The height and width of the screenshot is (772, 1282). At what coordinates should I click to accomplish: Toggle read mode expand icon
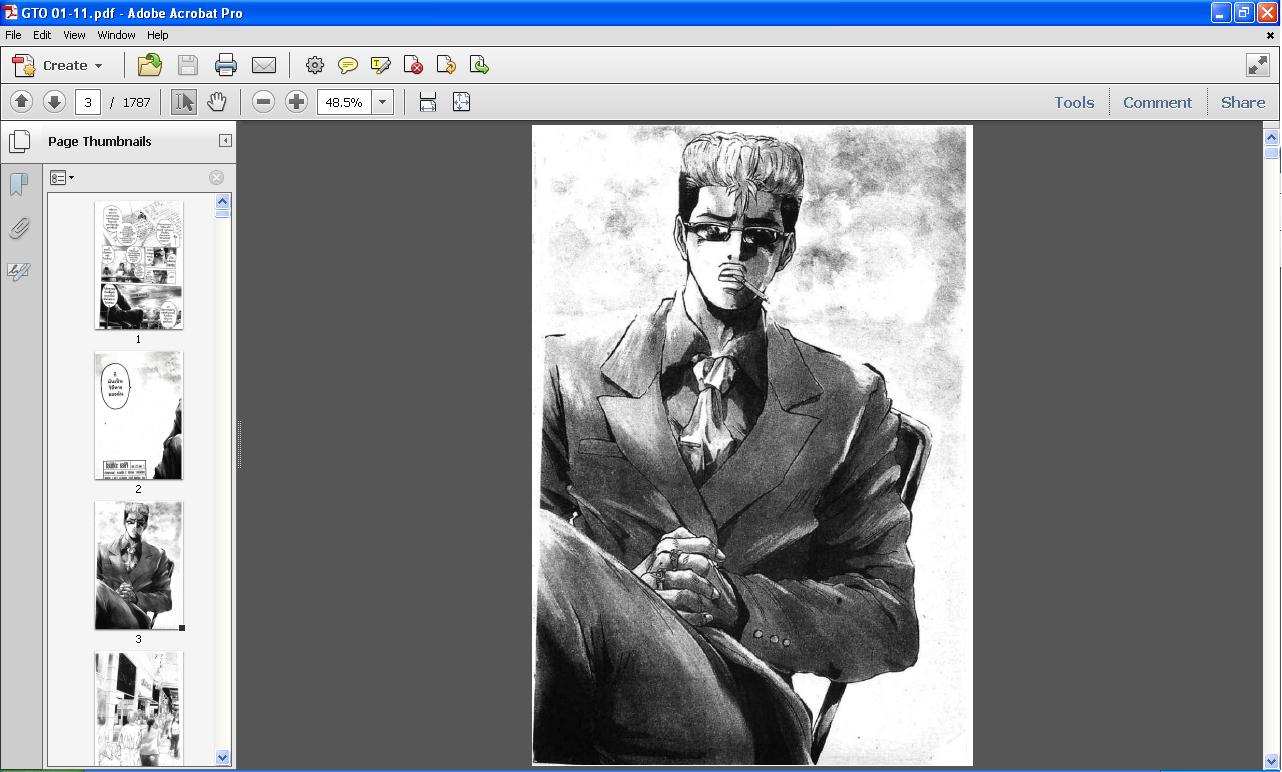(1258, 65)
